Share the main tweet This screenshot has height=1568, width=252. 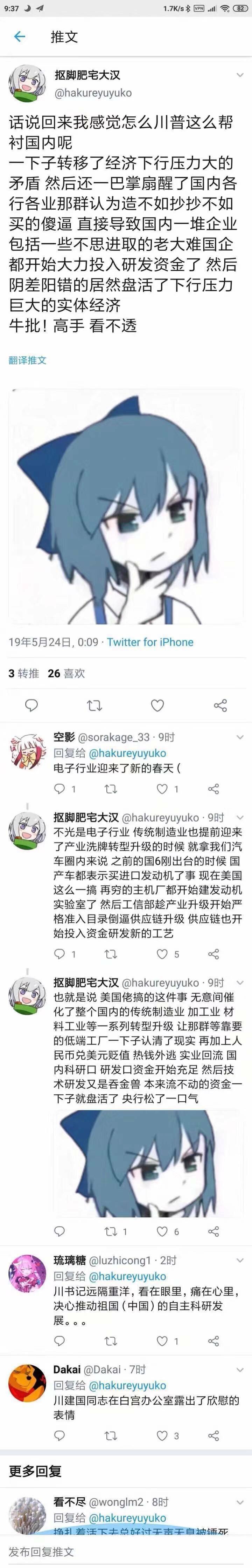(x=220, y=705)
